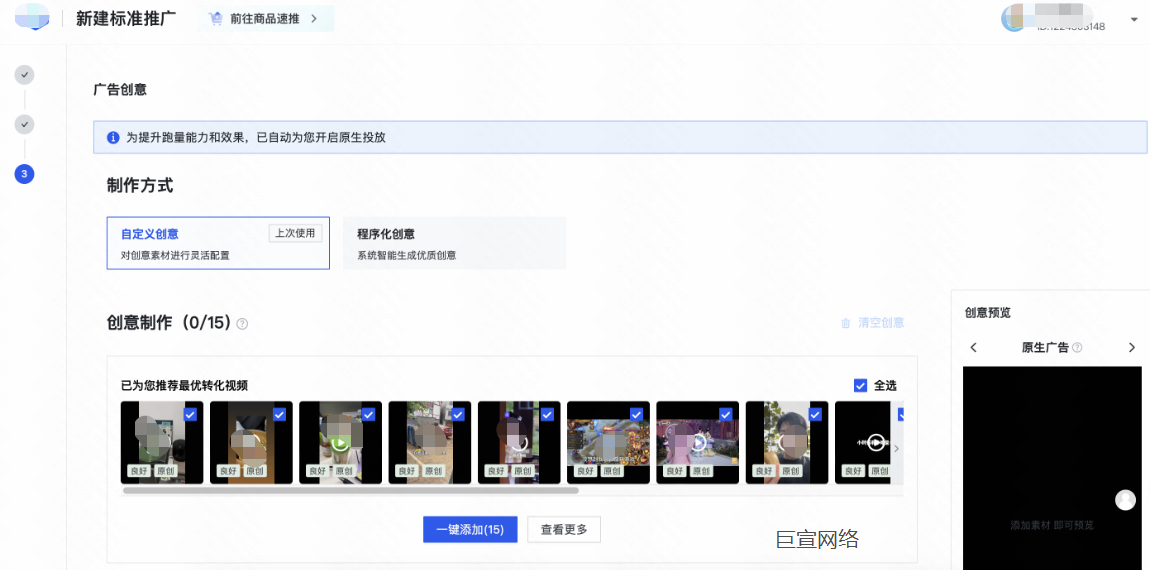Play the seventh video with pink scene
Image resolution: width=1150 pixels, height=570 pixels.
pos(697,443)
